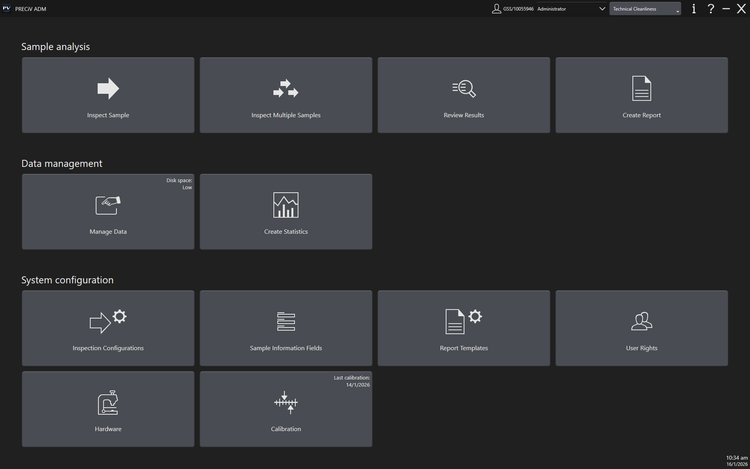Click the Create Report document icon
750x469 pixels.
point(641,89)
